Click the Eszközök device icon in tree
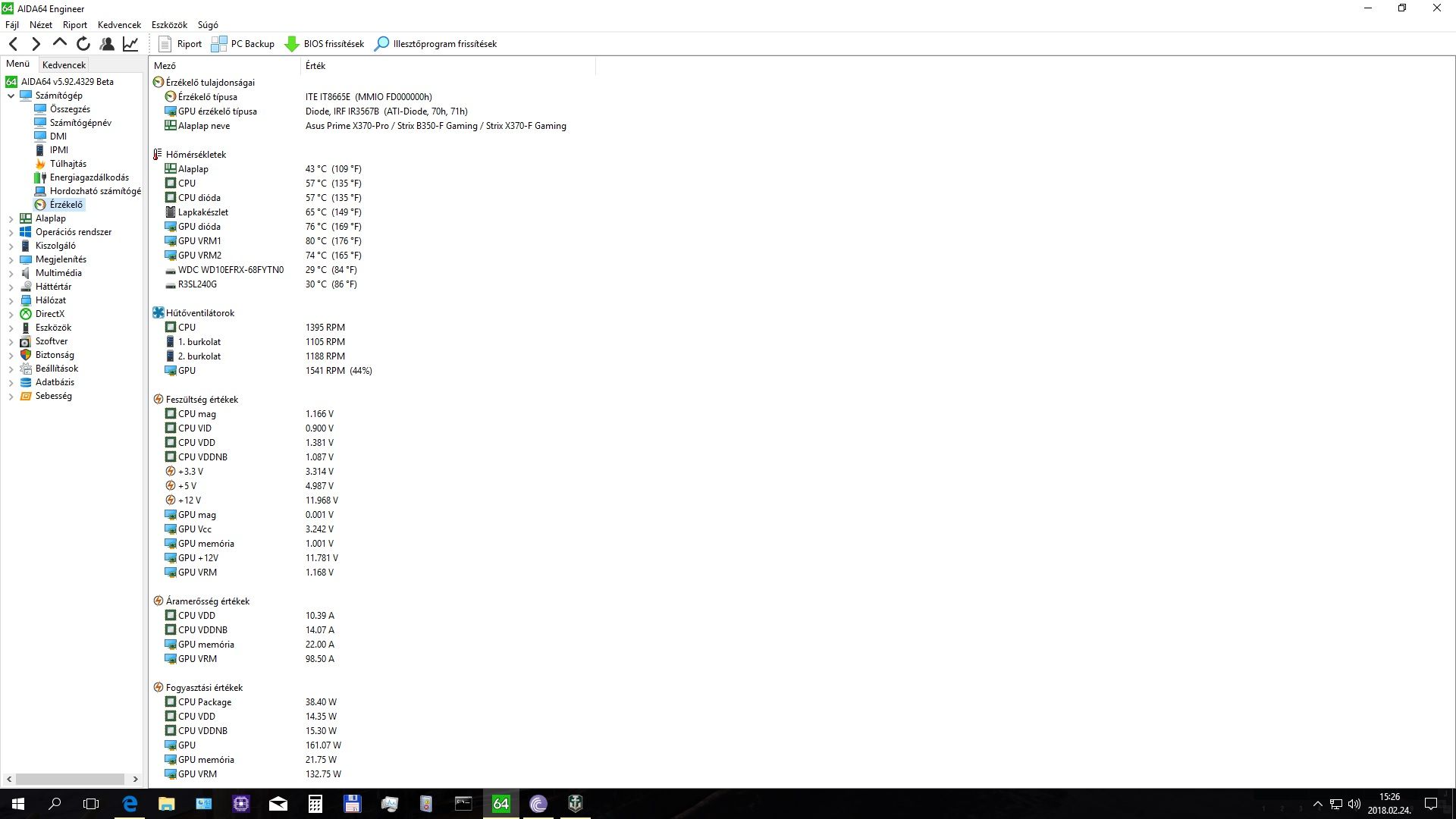 26,328
